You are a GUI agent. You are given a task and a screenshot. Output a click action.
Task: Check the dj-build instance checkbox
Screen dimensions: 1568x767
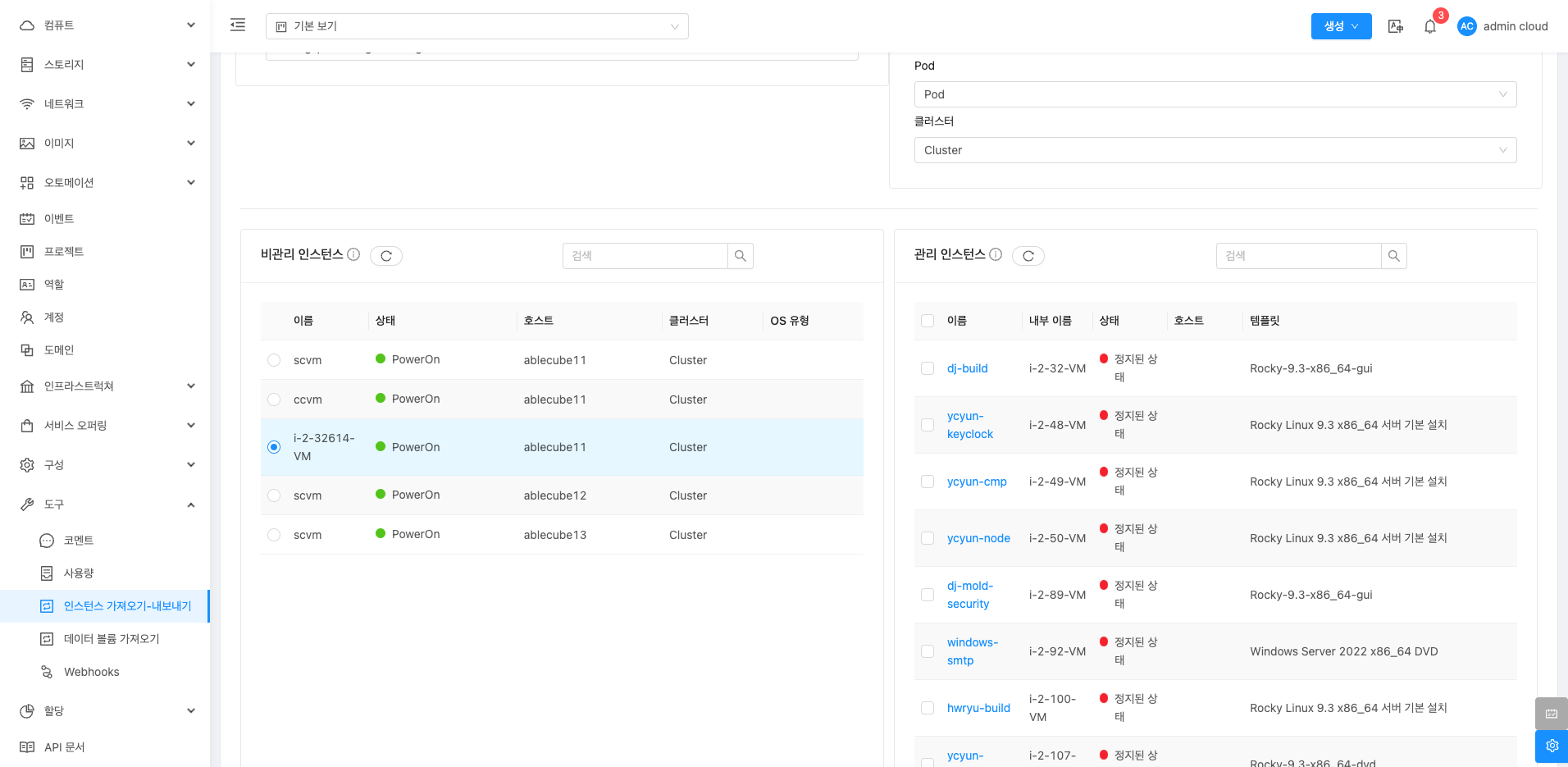pos(928,368)
